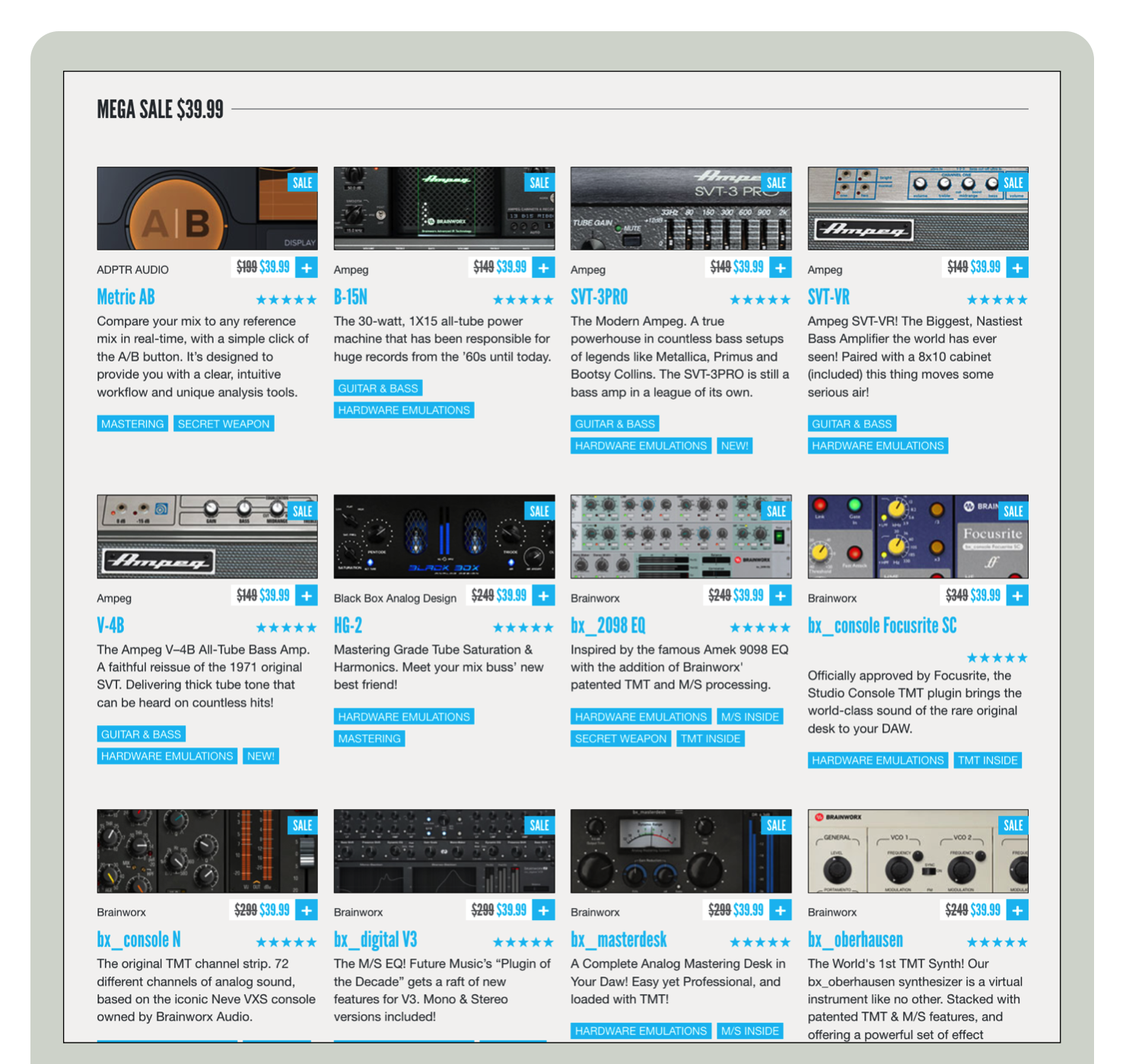Add SVT-VR to cart with plus icon
Viewport: 1126px width, 1064px height.
coord(1017,267)
